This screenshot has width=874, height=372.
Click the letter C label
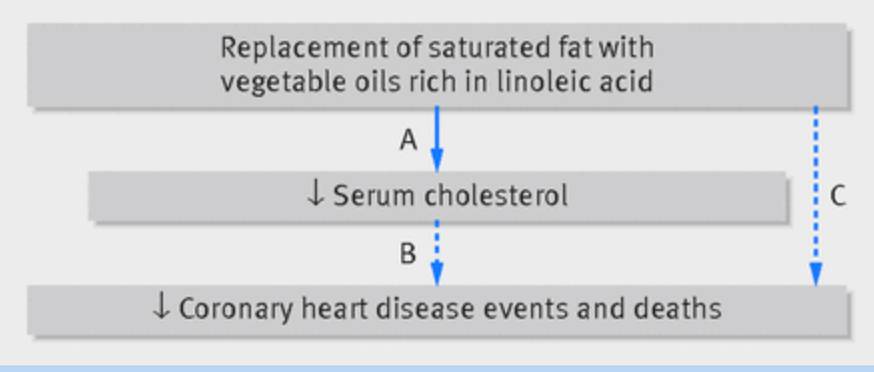click(838, 196)
